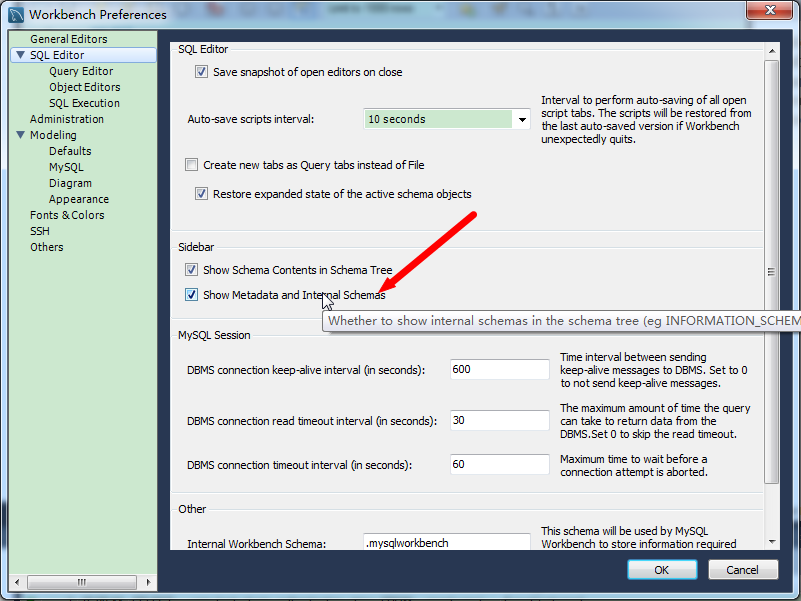Click the keep-alive interval input field
The height and width of the screenshot is (601, 801).
tap(499, 370)
